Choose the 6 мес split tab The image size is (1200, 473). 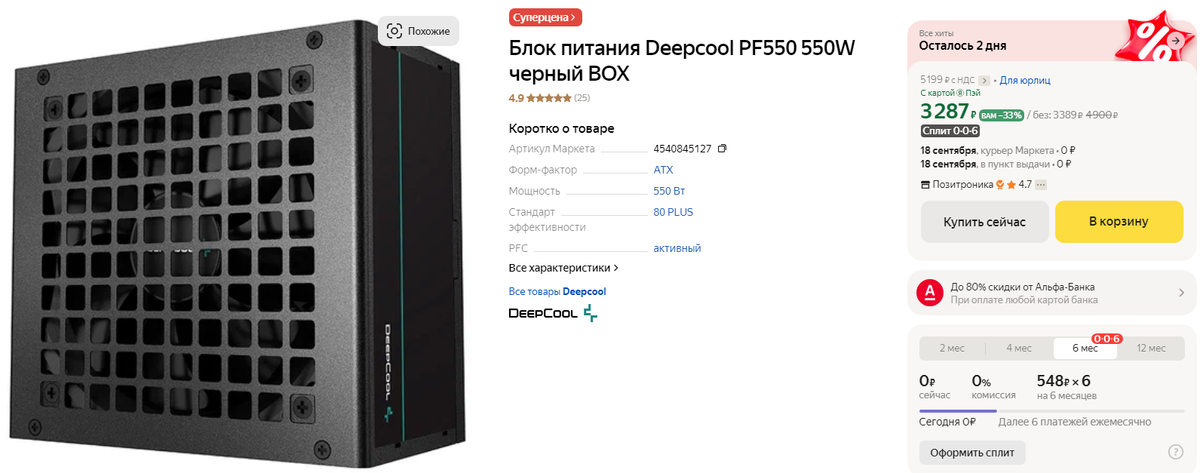(x=1085, y=348)
